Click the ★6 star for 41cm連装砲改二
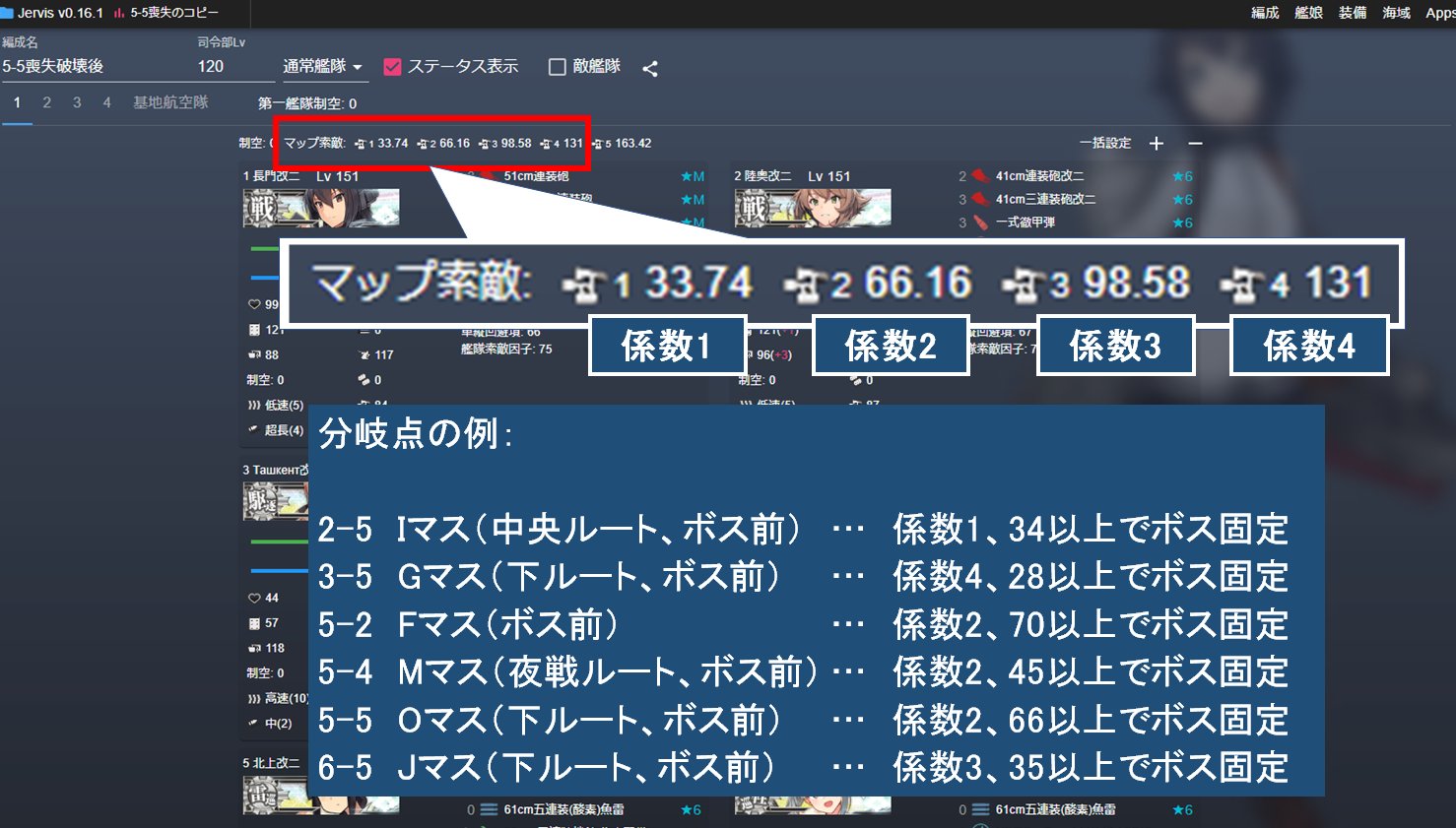Image resolution: width=1456 pixels, height=828 pixels. pyautogui.click(x=1182, y=176)
